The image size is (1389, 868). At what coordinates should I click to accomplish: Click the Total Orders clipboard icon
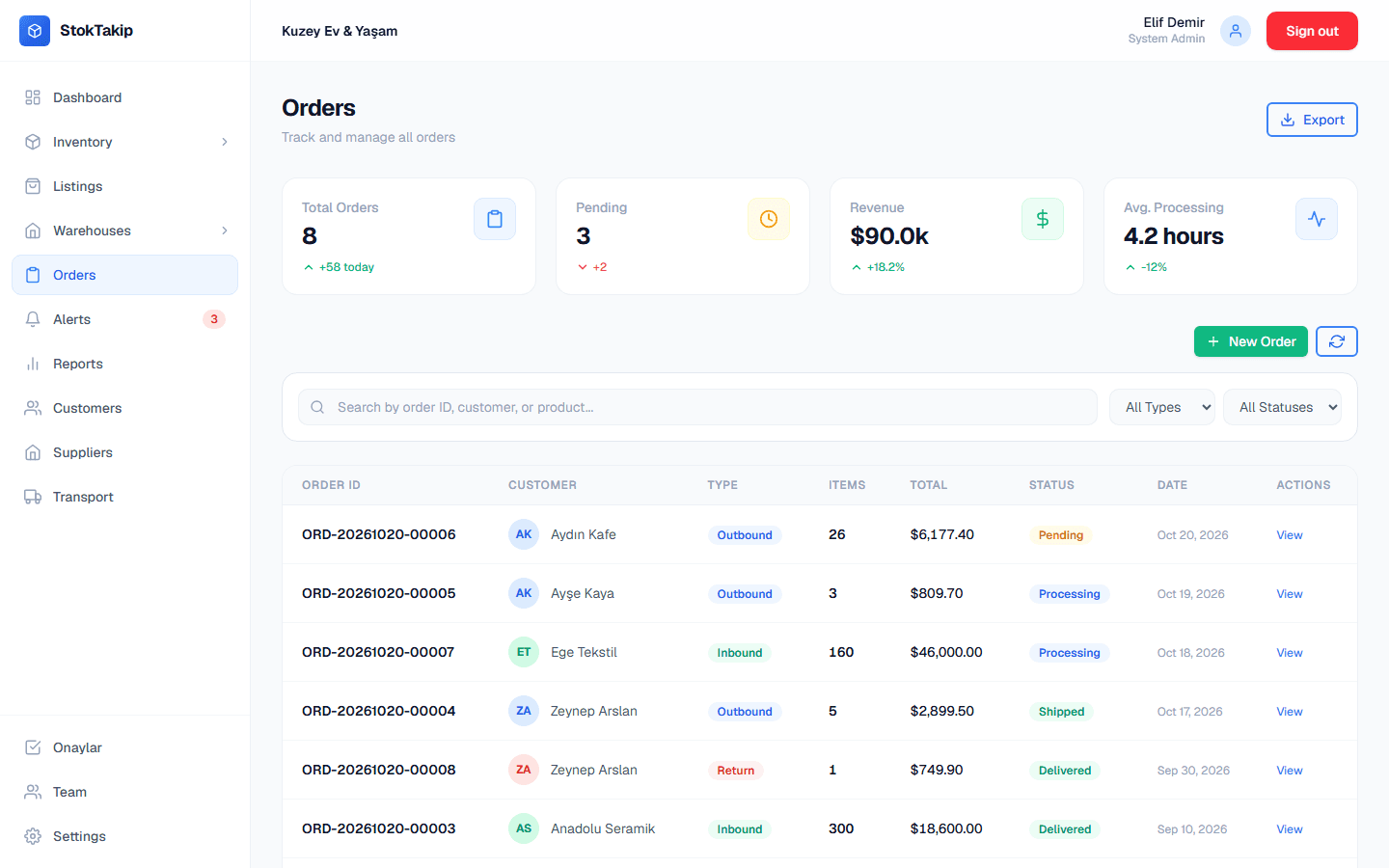coord(495,219)
